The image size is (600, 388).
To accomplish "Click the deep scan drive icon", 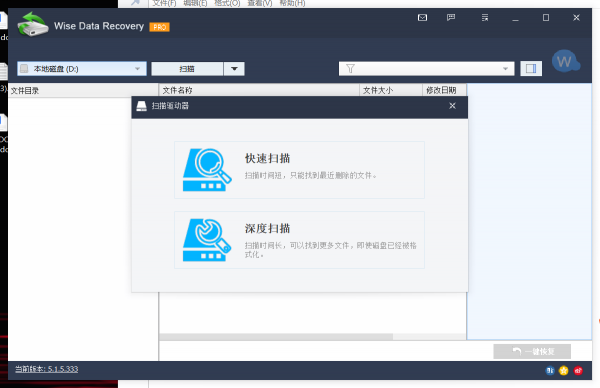I will coord(207,240).
